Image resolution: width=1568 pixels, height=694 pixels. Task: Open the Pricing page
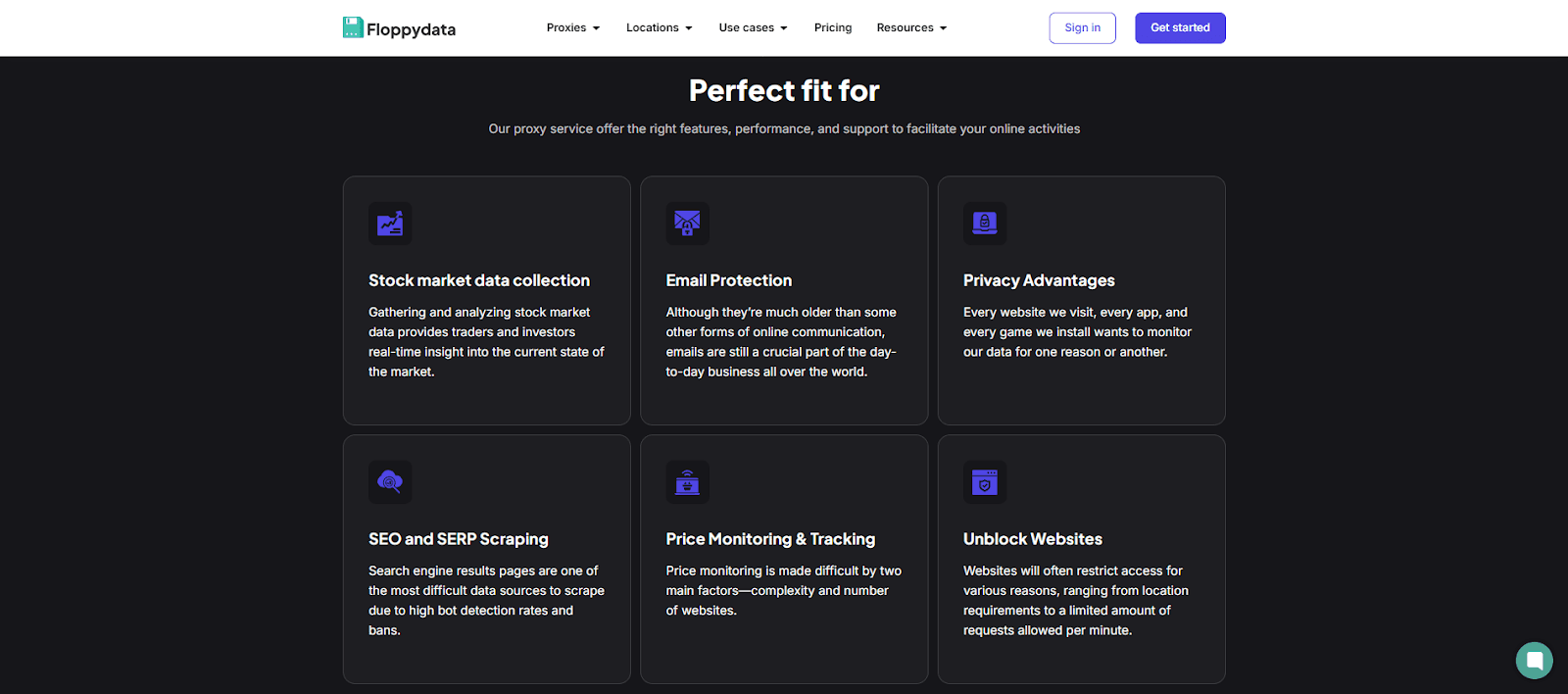pos(833,27)
